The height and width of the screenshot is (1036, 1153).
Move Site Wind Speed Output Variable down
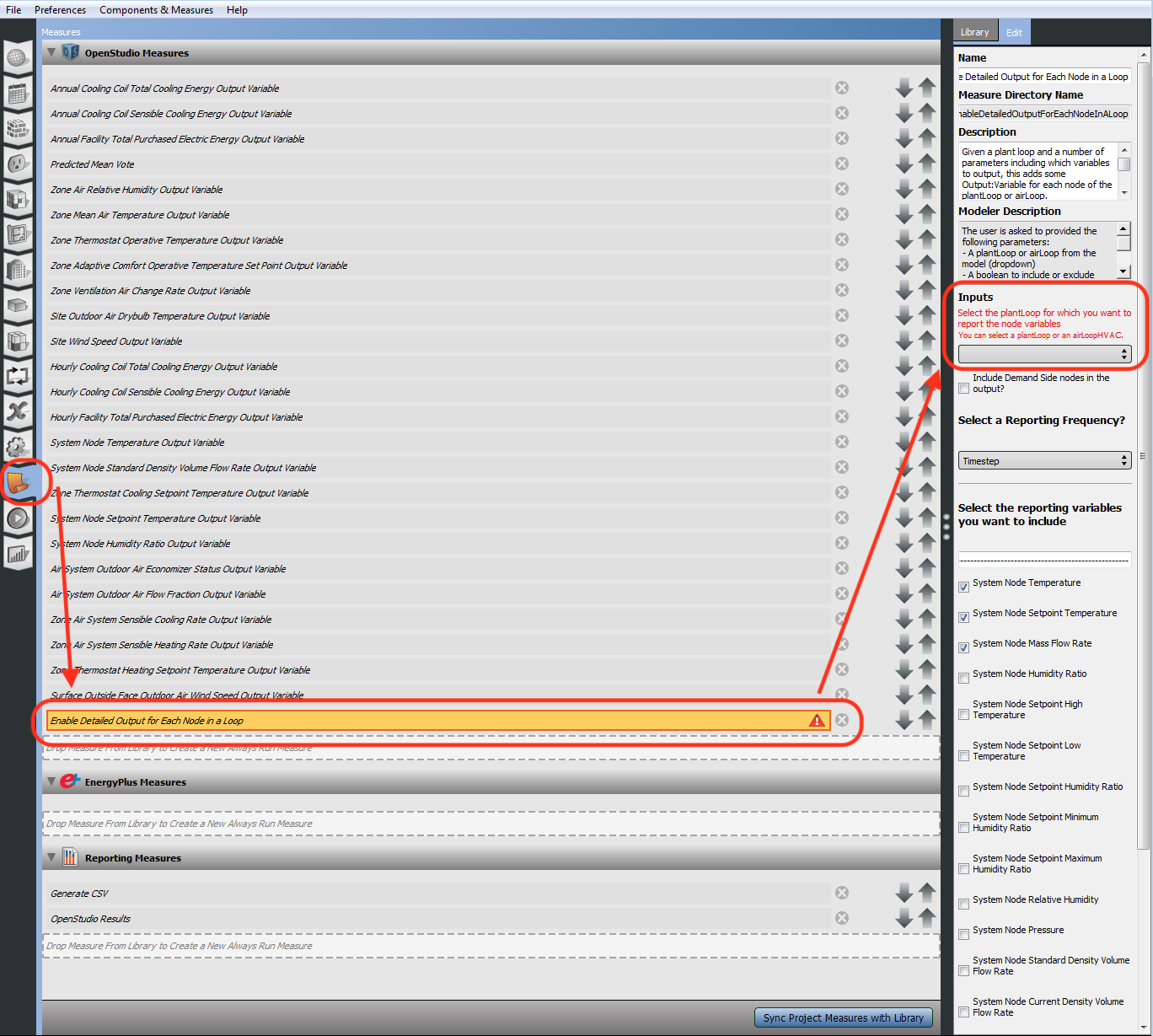click(x=904, y=341)
